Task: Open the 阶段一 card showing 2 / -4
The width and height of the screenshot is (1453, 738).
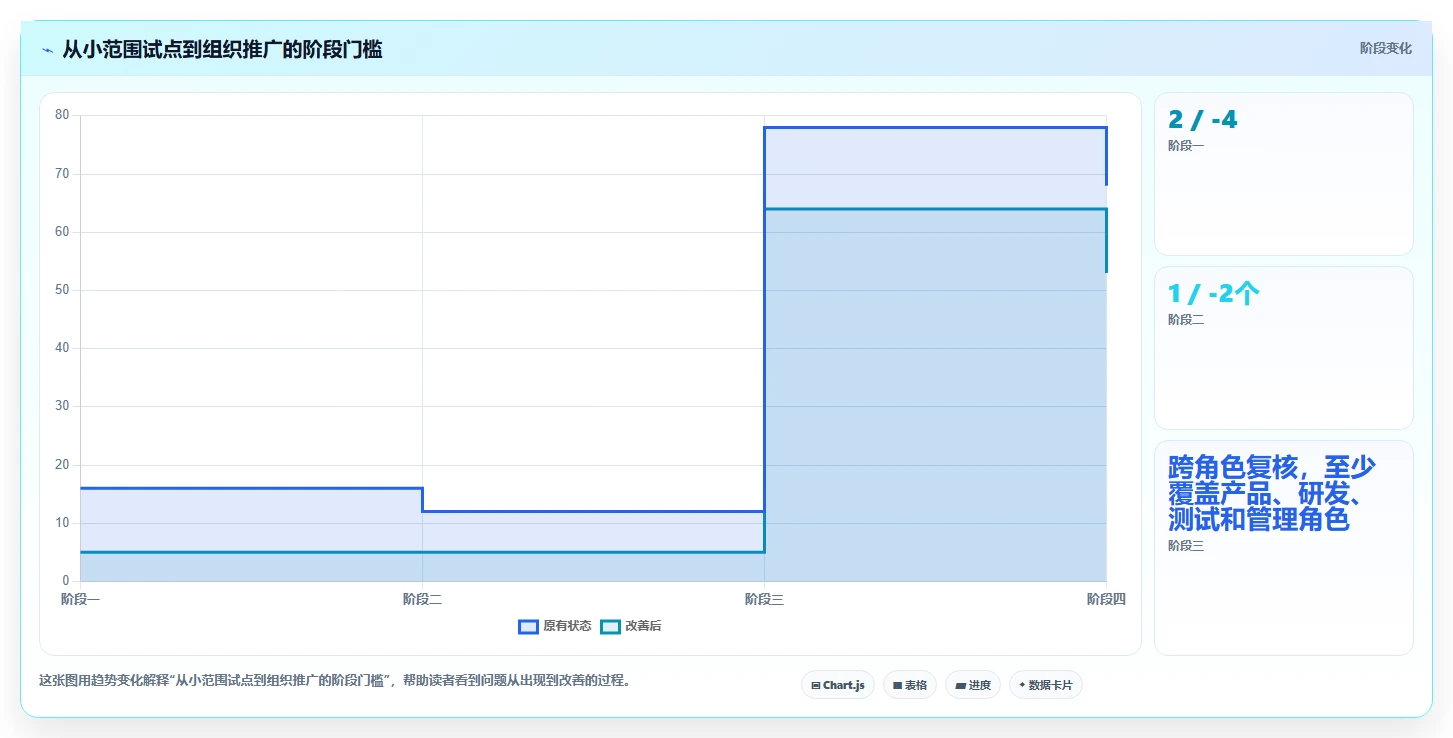Action: 1284,174
